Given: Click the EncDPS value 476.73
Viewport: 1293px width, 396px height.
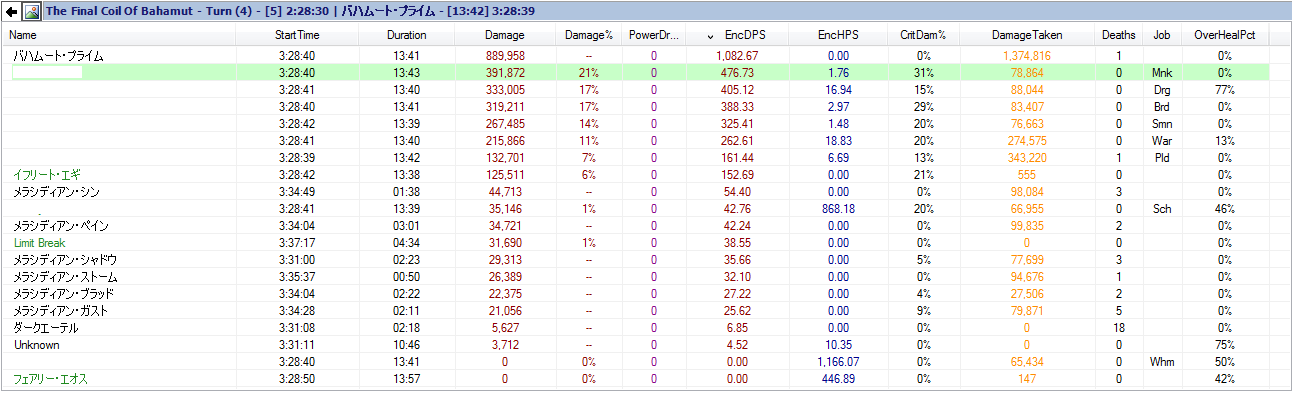Looking at the screenshot, I should pyautogui.click(x=737, y=73).
